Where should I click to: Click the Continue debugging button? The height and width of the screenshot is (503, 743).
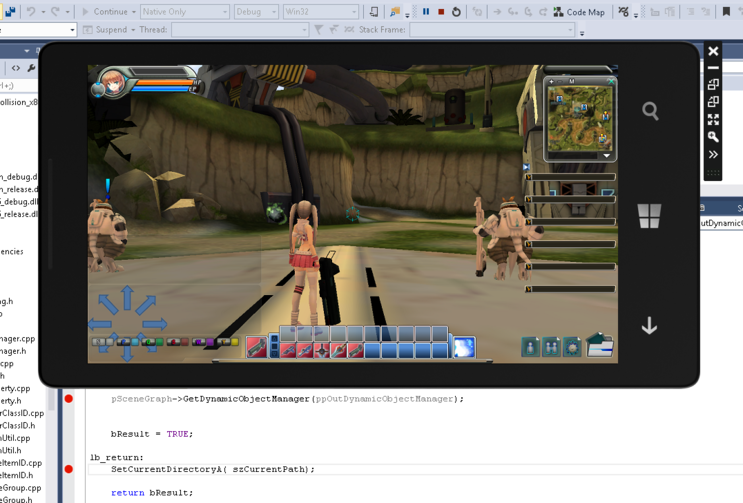[108, 12]
